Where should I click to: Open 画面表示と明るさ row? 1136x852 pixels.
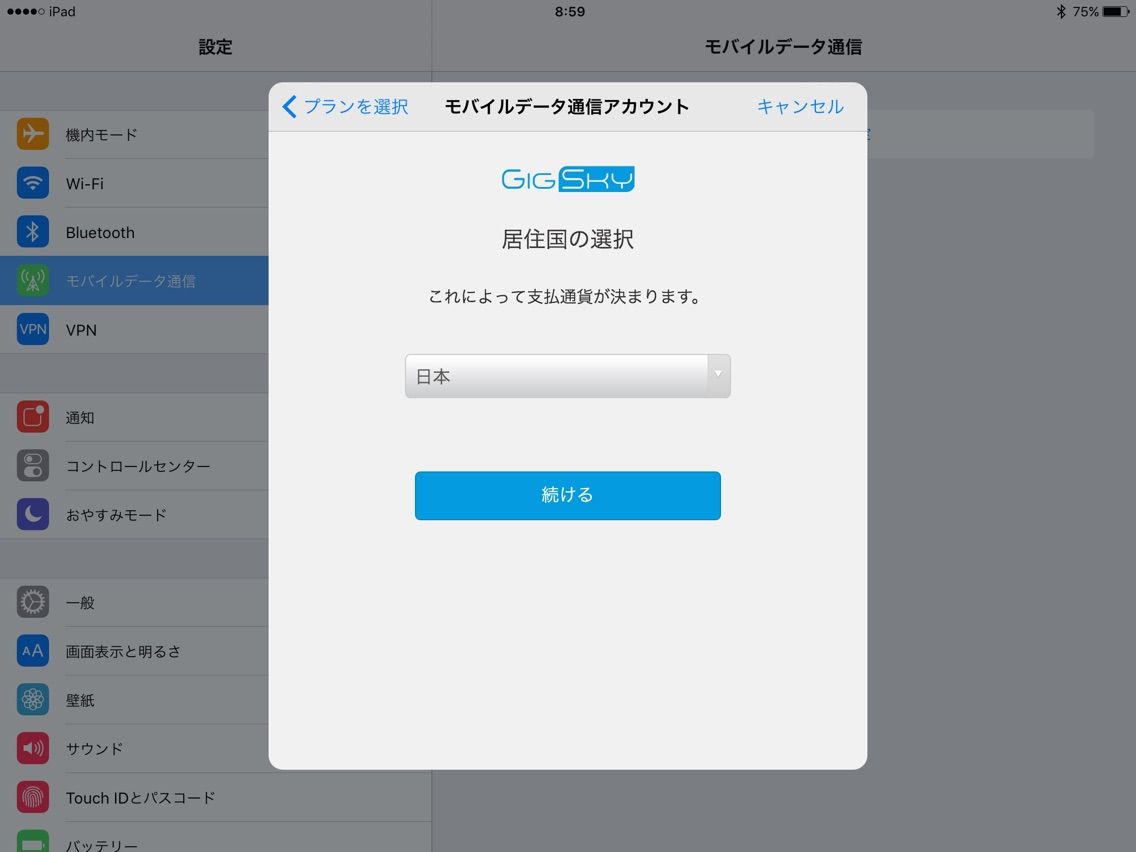tap(134, 651)
